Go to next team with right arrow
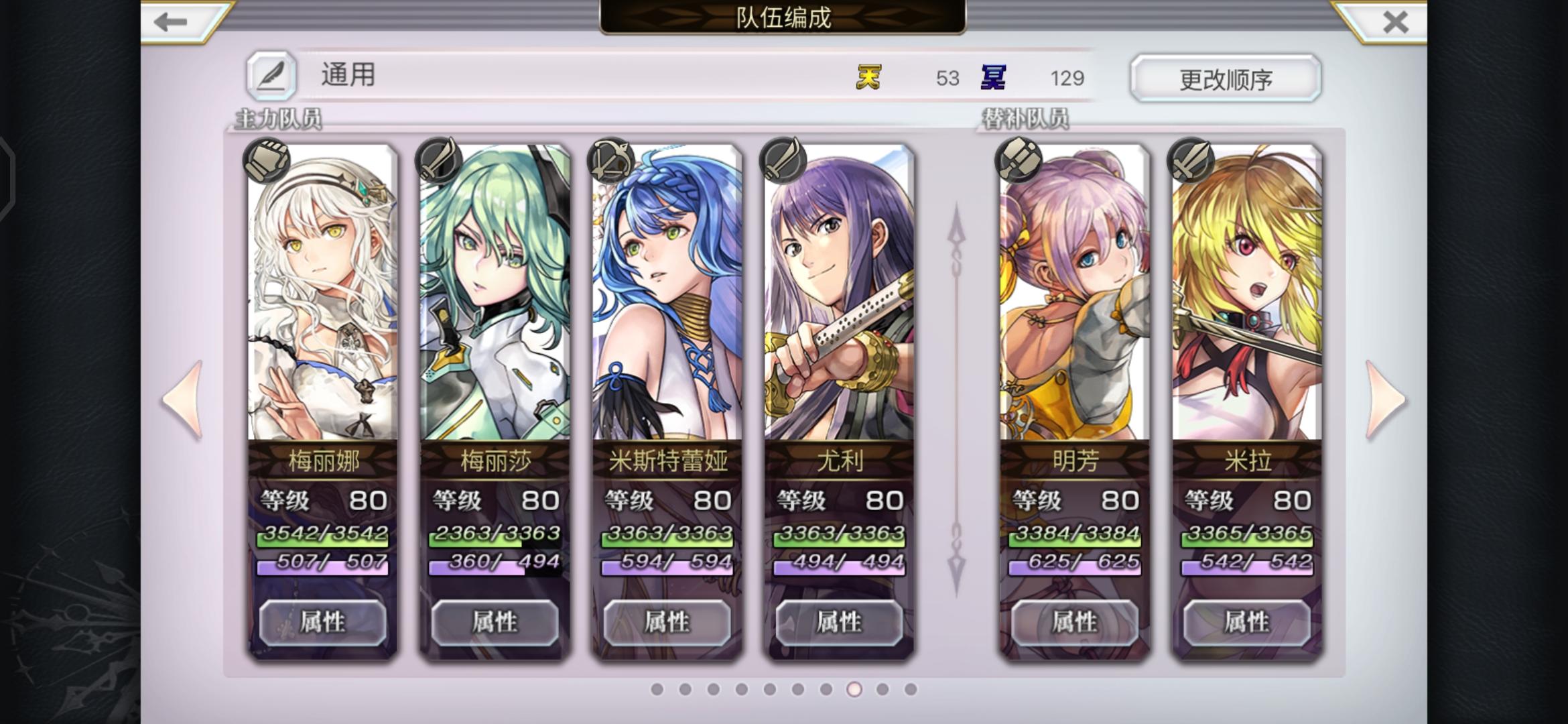Screen dimensions: 1568x724 (1385, 400)
